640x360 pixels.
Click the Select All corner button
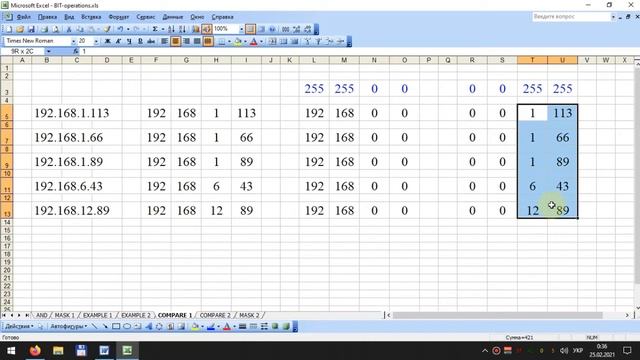coord(6,60)
